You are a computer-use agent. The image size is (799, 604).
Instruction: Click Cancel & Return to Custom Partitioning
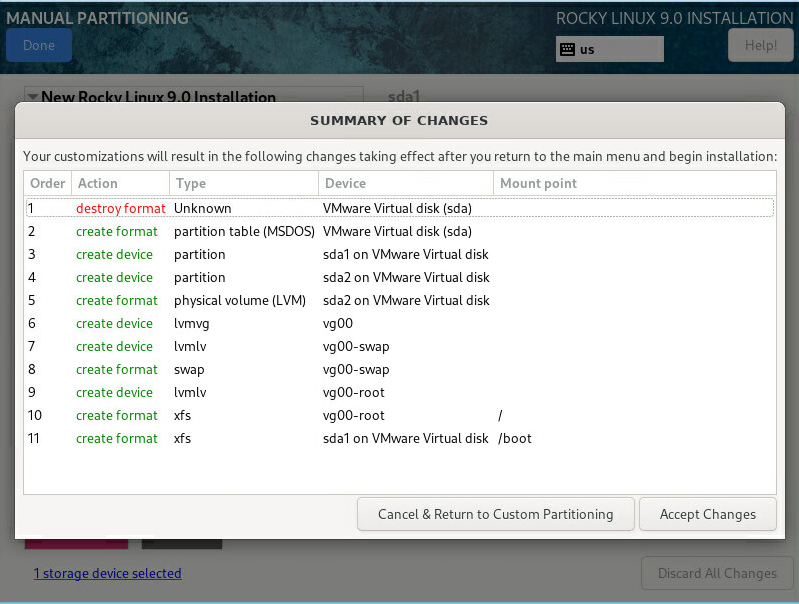point(495,514)
